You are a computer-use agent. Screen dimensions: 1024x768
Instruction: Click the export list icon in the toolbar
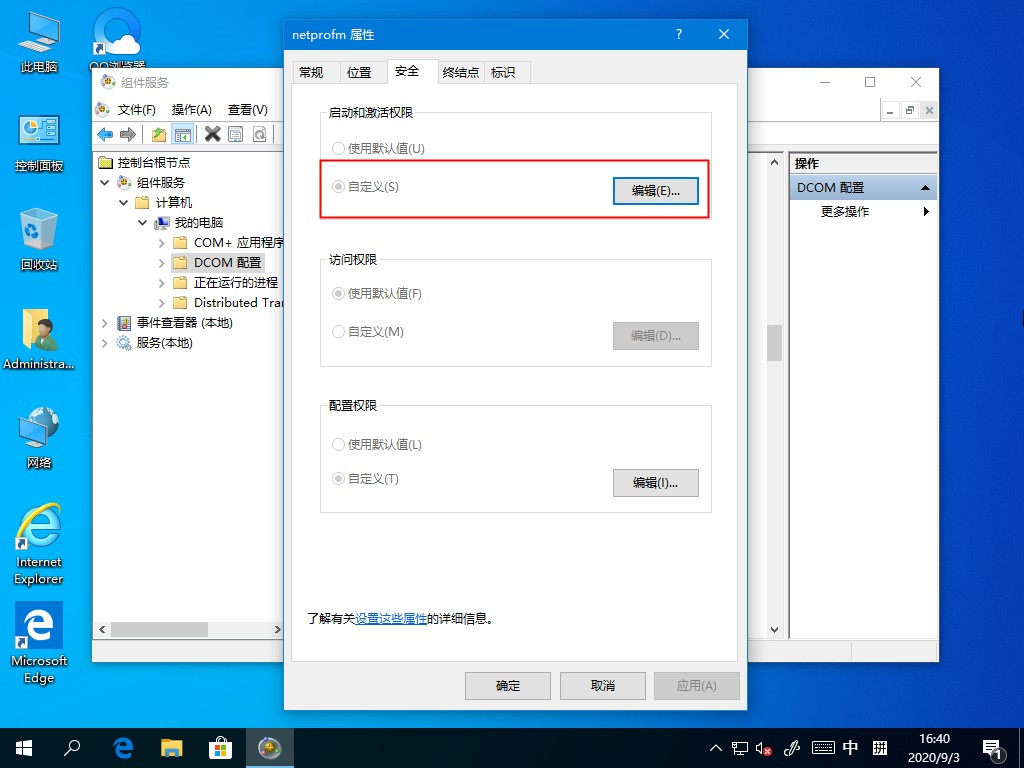[258, 135]
